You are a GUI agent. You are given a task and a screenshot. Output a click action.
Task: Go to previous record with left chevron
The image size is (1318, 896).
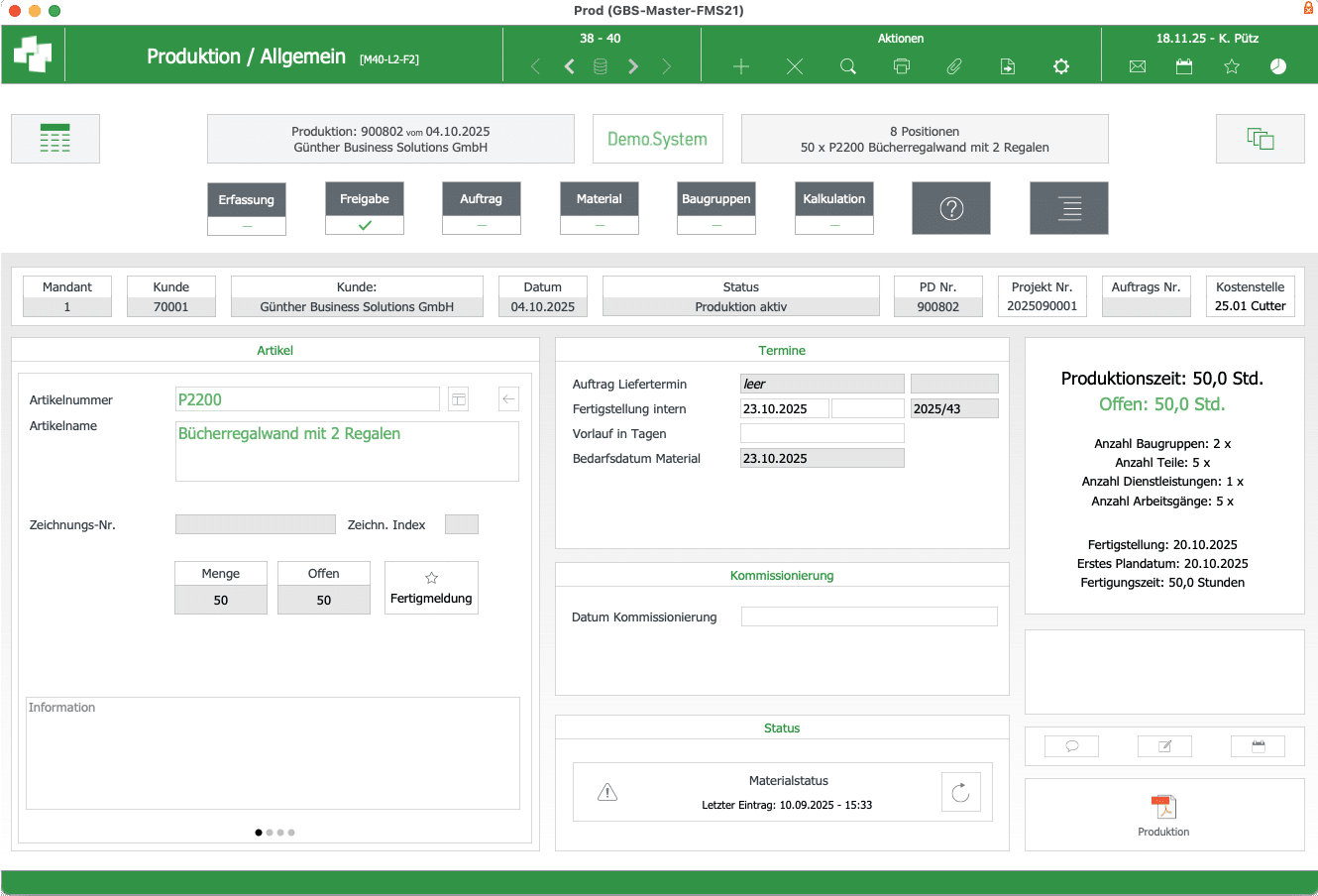coord(570,66)
